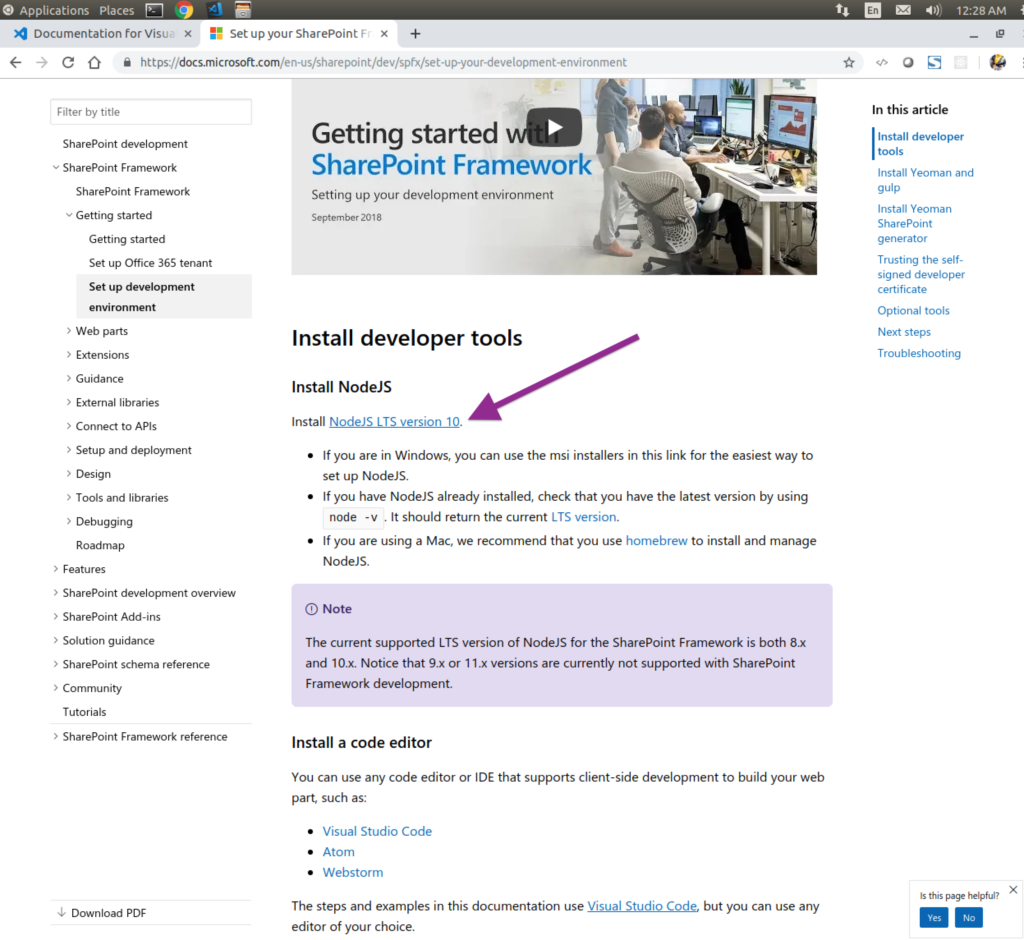The image size is (1024, 940).
Task: Launch Visual Studio Code from the top panel
Action: point(214,10)
